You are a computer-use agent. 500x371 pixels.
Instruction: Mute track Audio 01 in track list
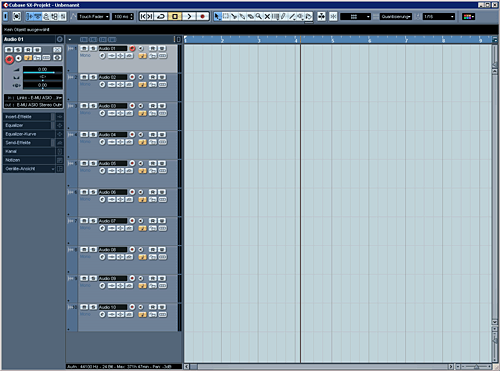(x=84, y=48)
